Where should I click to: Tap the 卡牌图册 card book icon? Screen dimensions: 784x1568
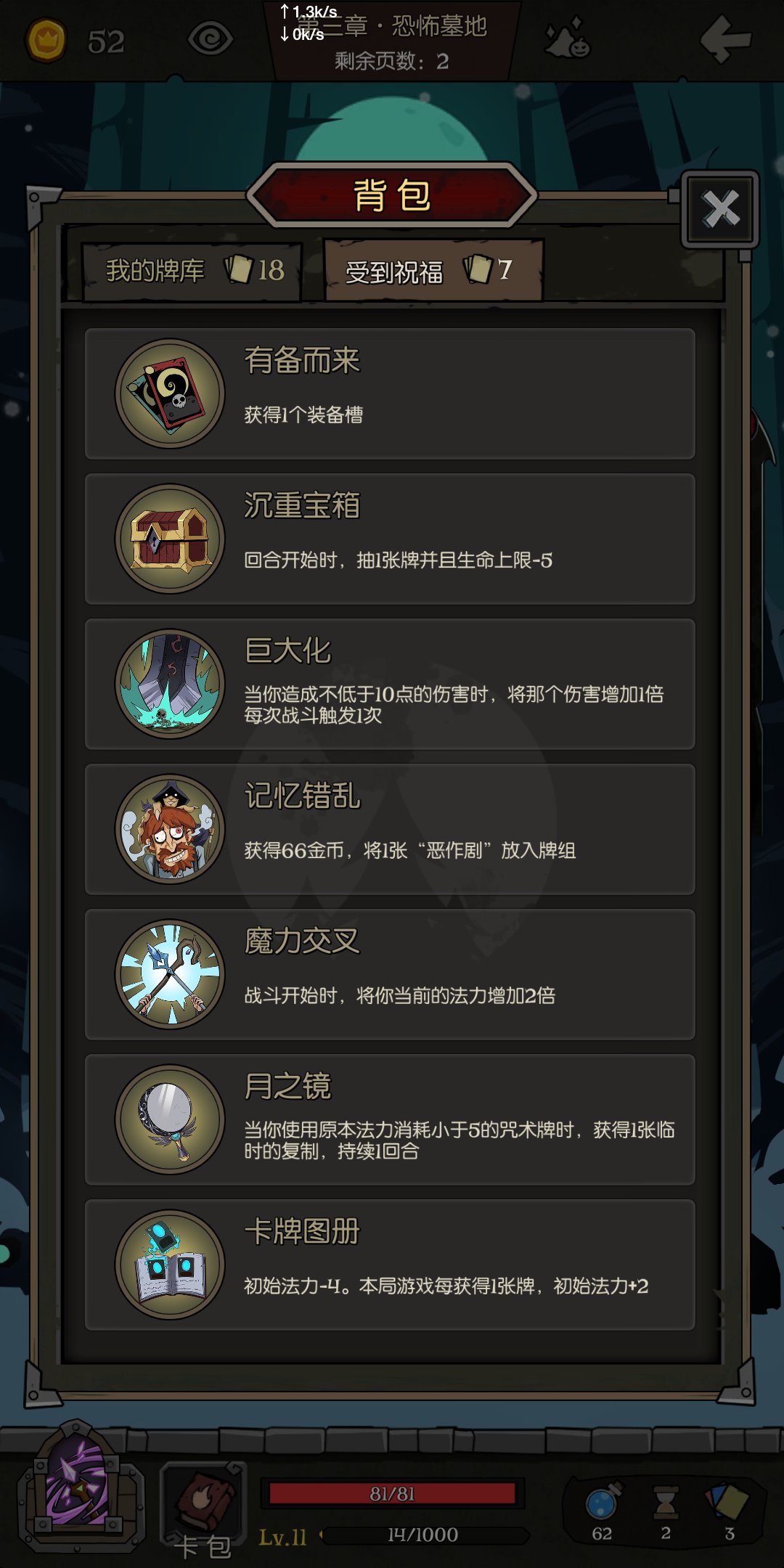point(170,1265)
